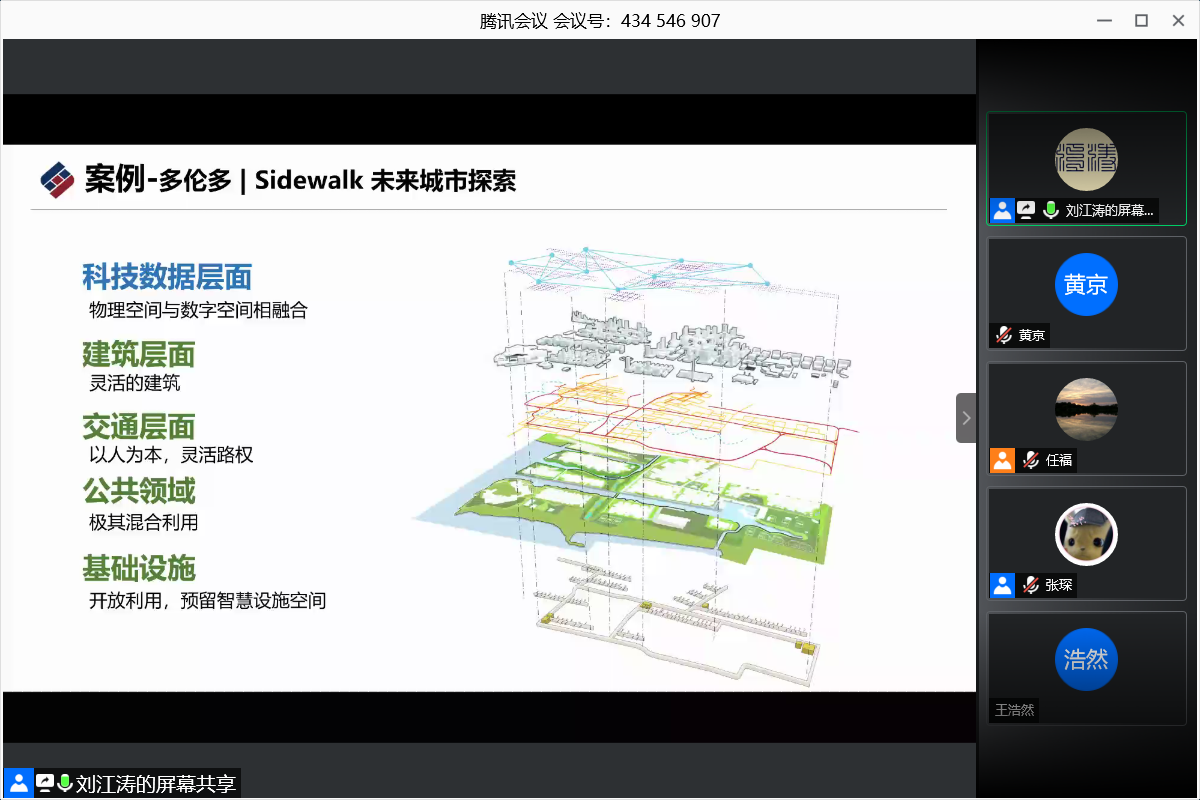Click the muted microphone icon beside 任福

[1030, 460]
